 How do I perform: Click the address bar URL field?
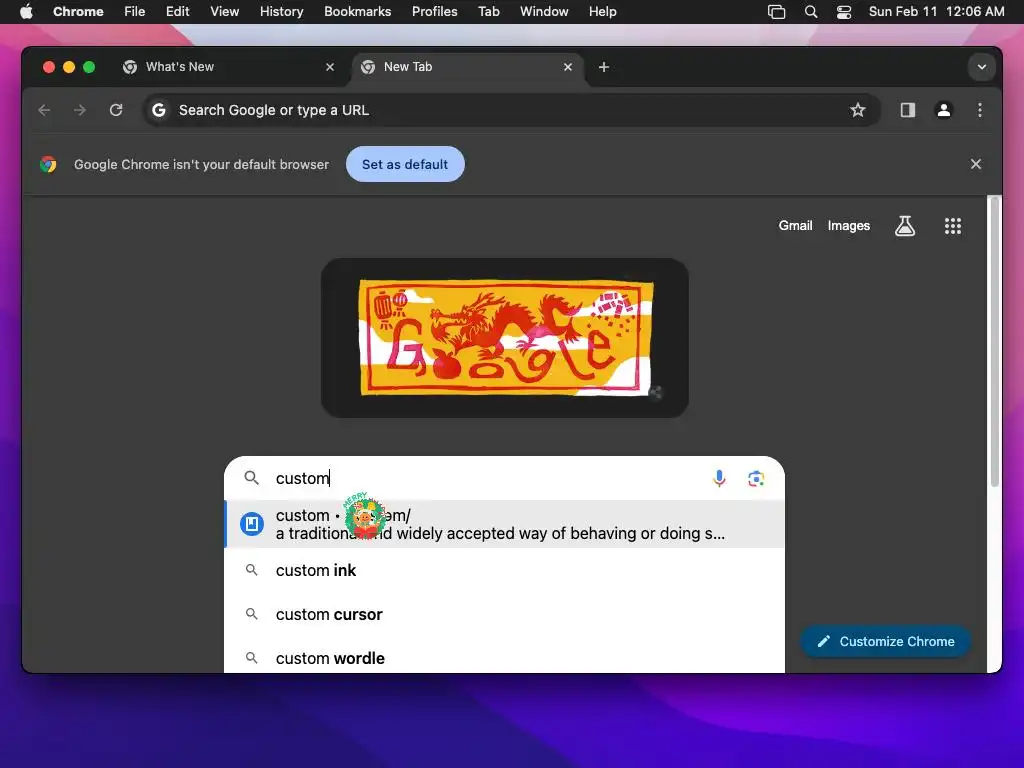[x=509, y=110]
